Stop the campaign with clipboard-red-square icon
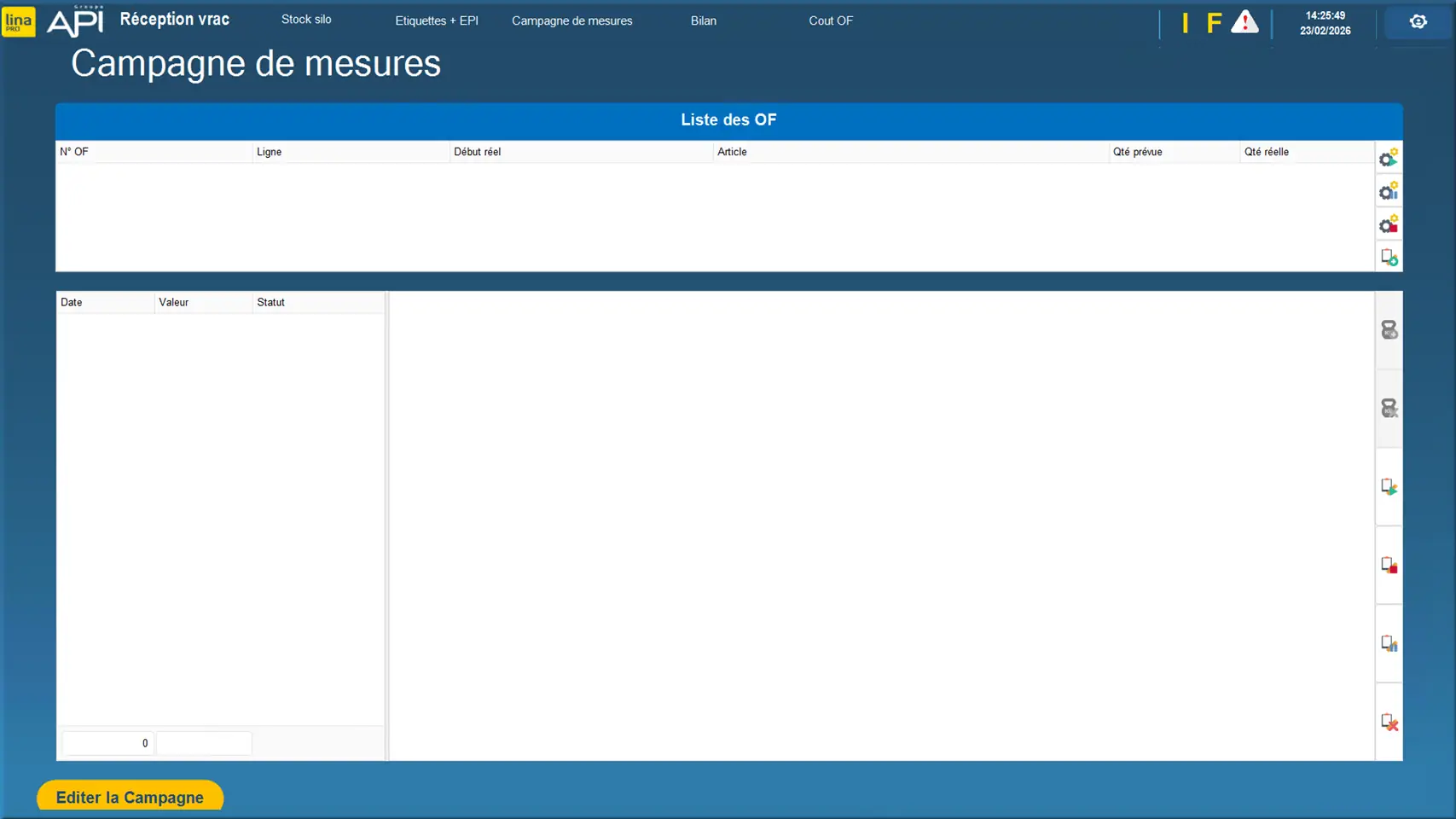1456x819 pixels. pyautogui.click(x=1389, y=566)
